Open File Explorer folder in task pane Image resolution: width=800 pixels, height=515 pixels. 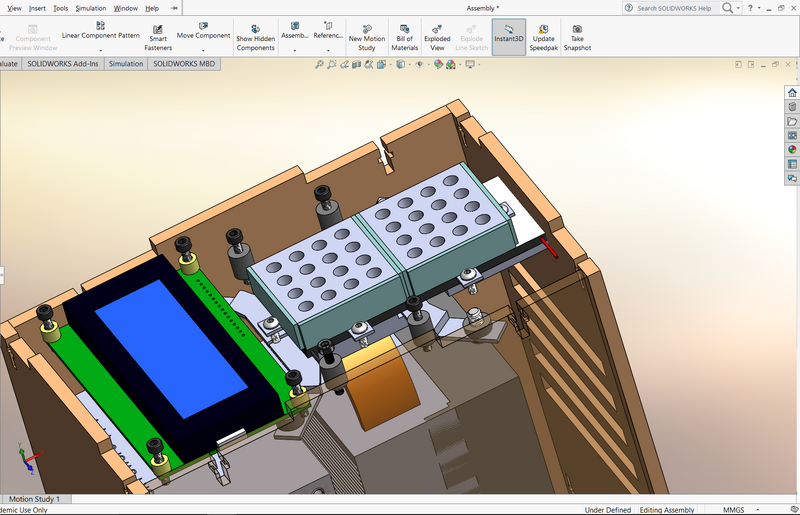792,121
